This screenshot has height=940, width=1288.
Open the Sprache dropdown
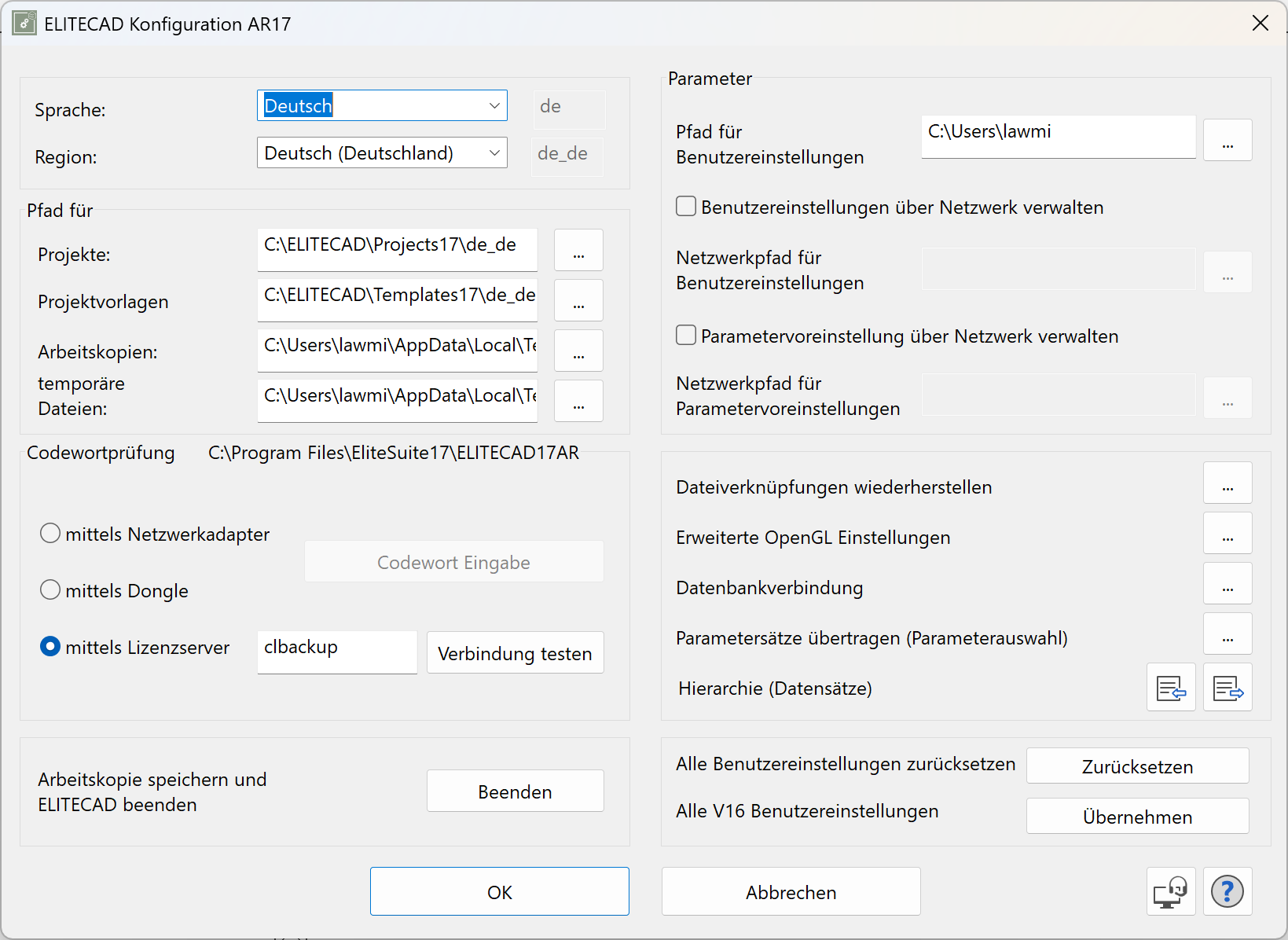point(494,105)
